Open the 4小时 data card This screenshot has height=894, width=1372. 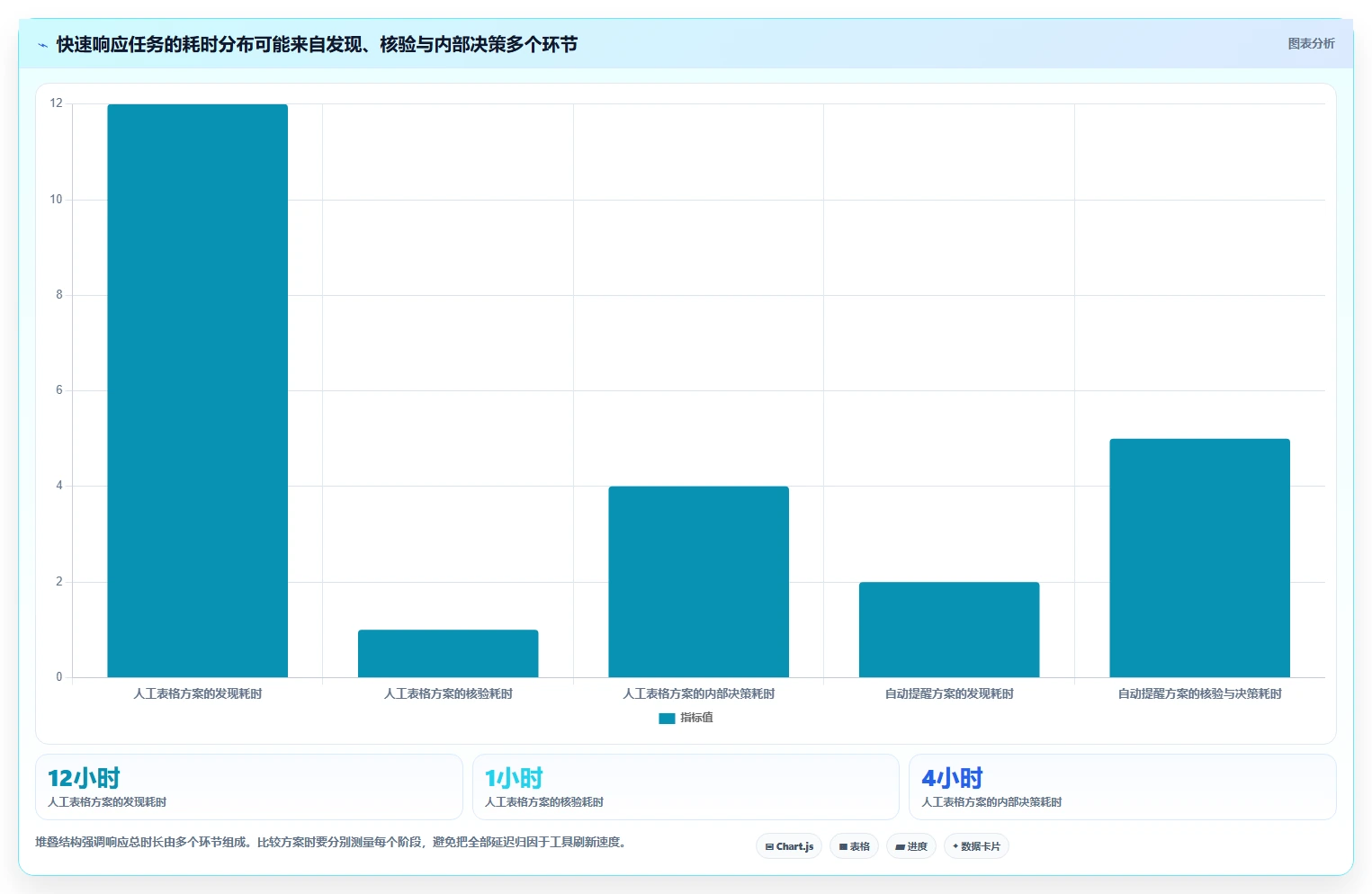point(1123,787)
